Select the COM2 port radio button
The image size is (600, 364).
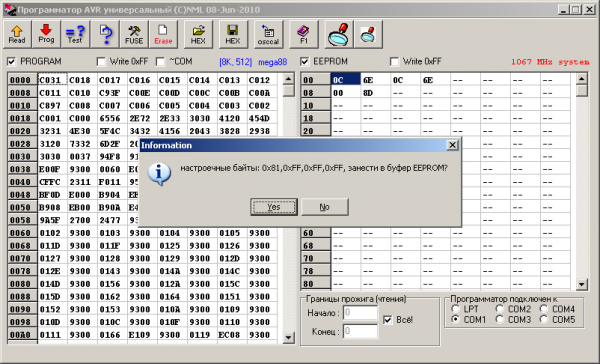pyautogui.click(x=500, y=309)
